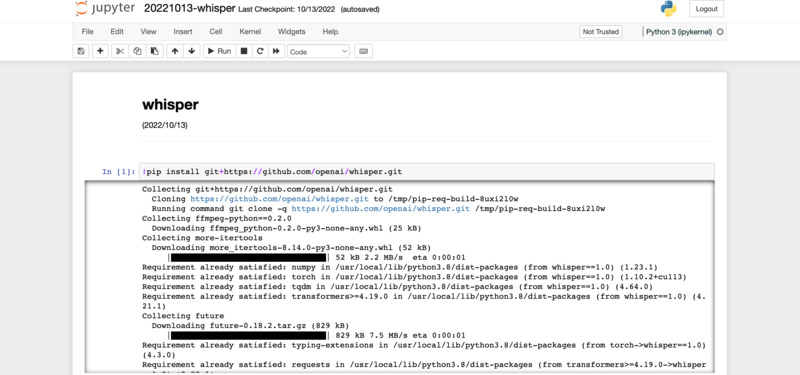800x375 pixels.
Task: Toggle the Not Trusted notebook indicator
Action: point(601,32)
